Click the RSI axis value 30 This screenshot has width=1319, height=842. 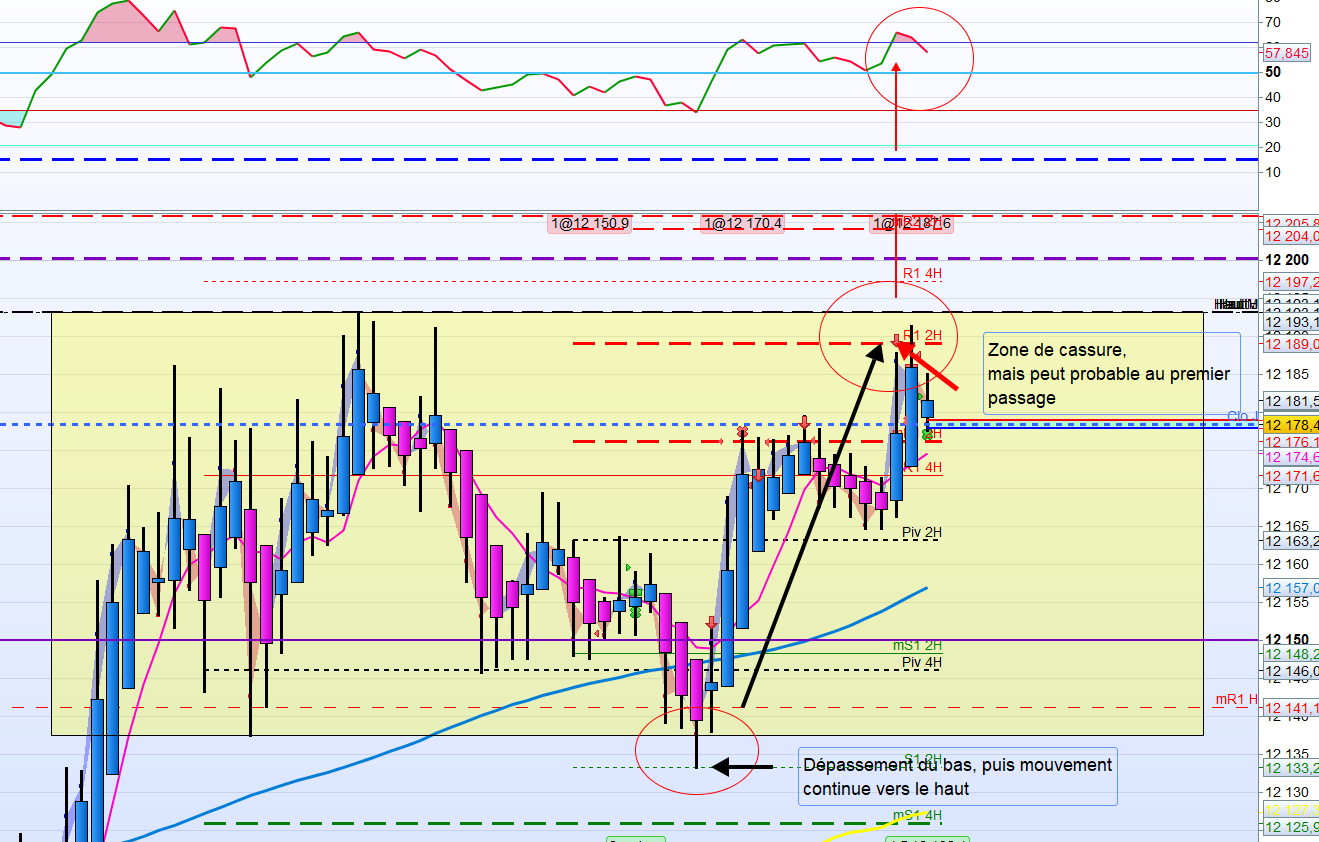[x=1273, y=122]
